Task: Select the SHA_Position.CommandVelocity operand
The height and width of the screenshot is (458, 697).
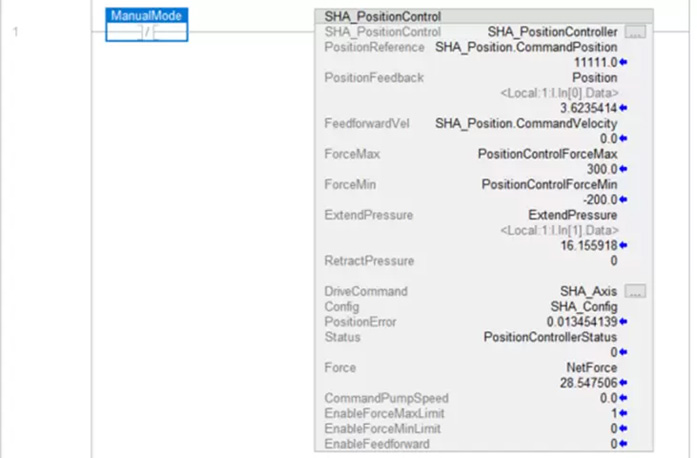Action: coord(526,124)
